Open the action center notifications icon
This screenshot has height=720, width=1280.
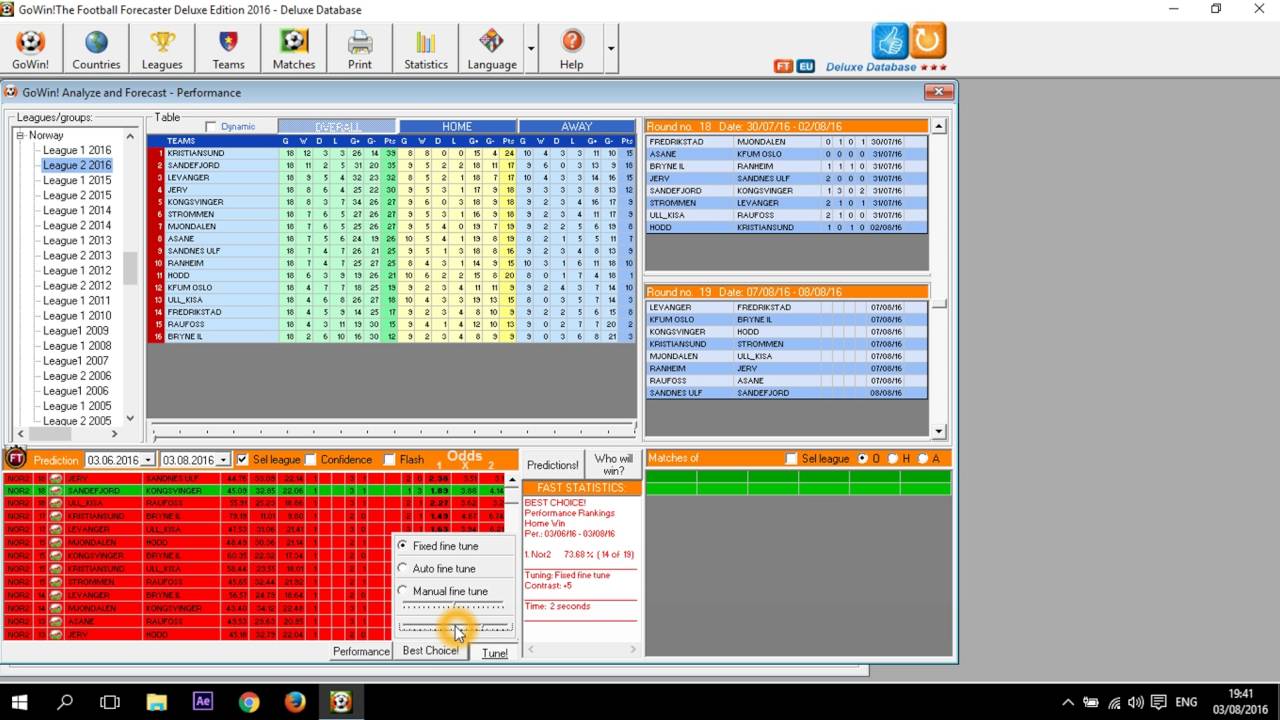(x=1158, y=702)
